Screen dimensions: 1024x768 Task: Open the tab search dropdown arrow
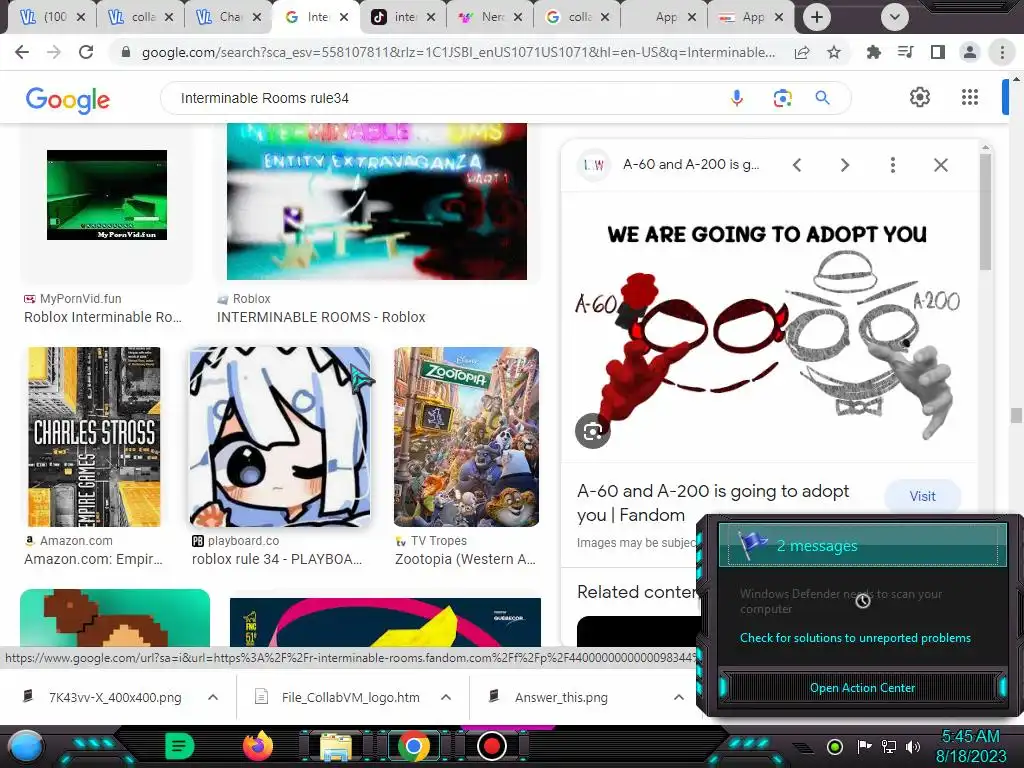895,17
